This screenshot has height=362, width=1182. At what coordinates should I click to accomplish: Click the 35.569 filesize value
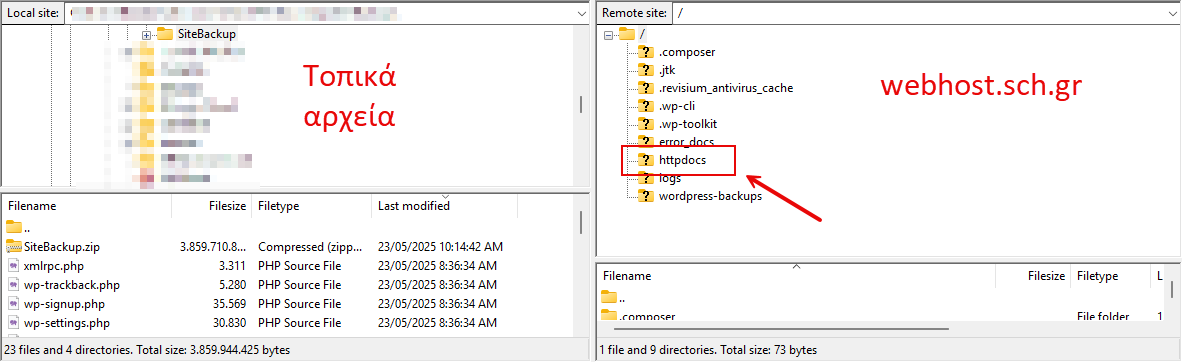[x=229, y=304]
